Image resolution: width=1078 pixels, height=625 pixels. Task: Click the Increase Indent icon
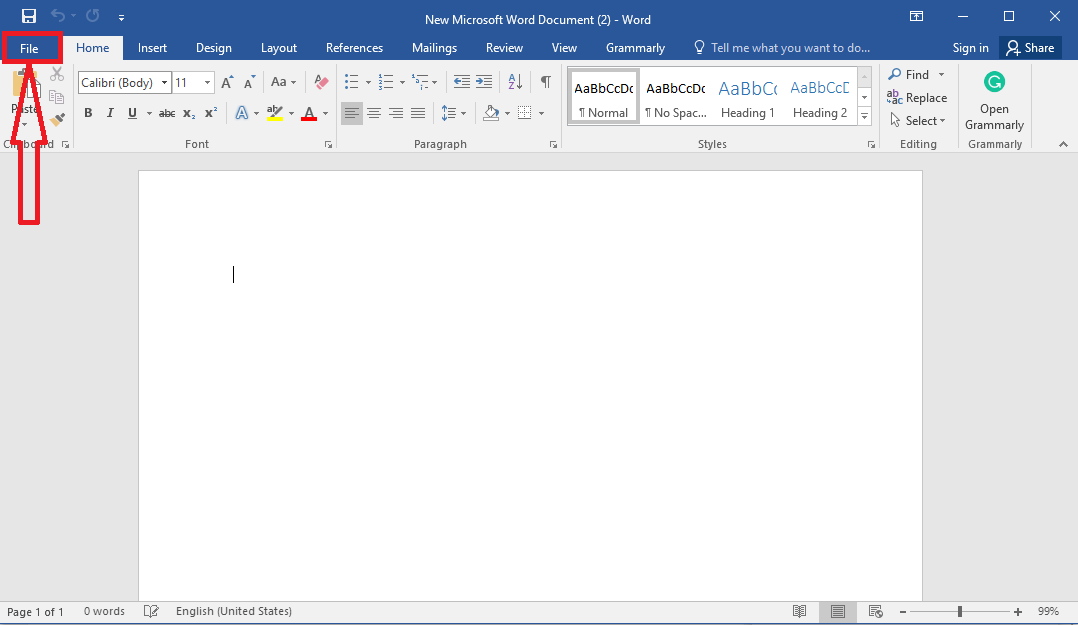click(484, 82)
